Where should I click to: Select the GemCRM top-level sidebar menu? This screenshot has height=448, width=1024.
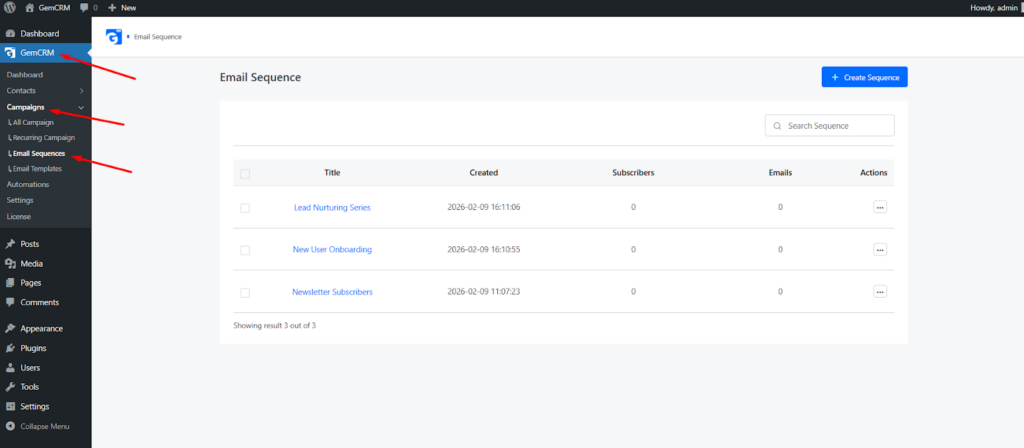(x=46, y=53)
